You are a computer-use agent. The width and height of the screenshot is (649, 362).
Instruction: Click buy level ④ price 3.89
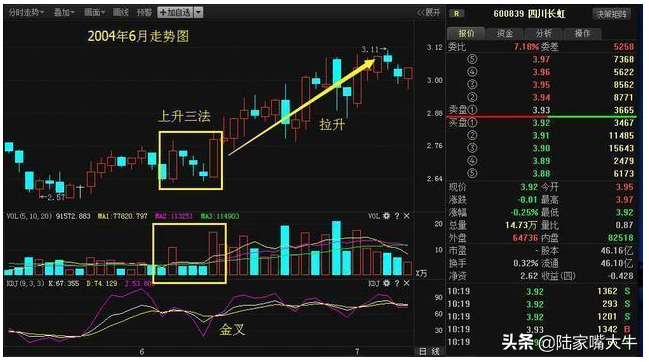pyautogui.click(x=541, y=161)
